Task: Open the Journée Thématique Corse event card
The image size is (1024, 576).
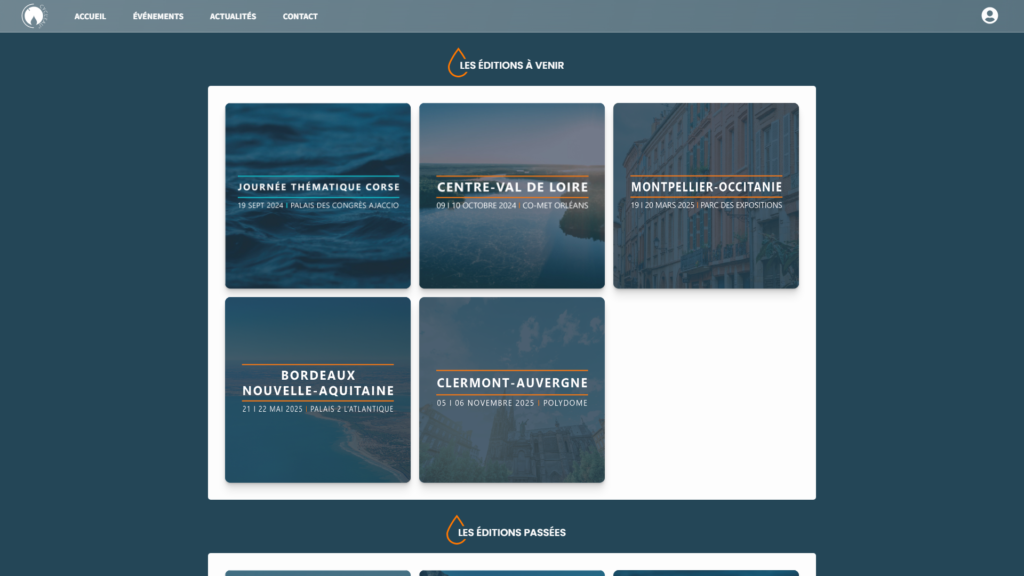Action: [x=318, y=195]
